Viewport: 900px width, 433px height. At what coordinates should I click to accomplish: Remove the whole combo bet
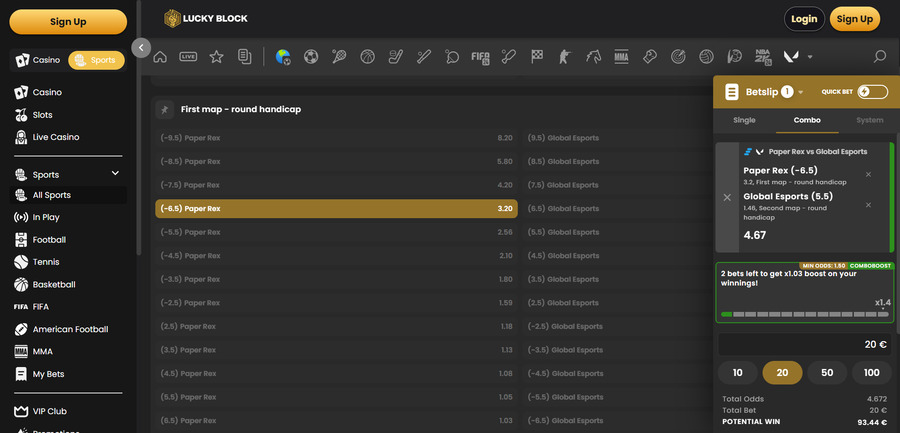[x=727, y=197]
